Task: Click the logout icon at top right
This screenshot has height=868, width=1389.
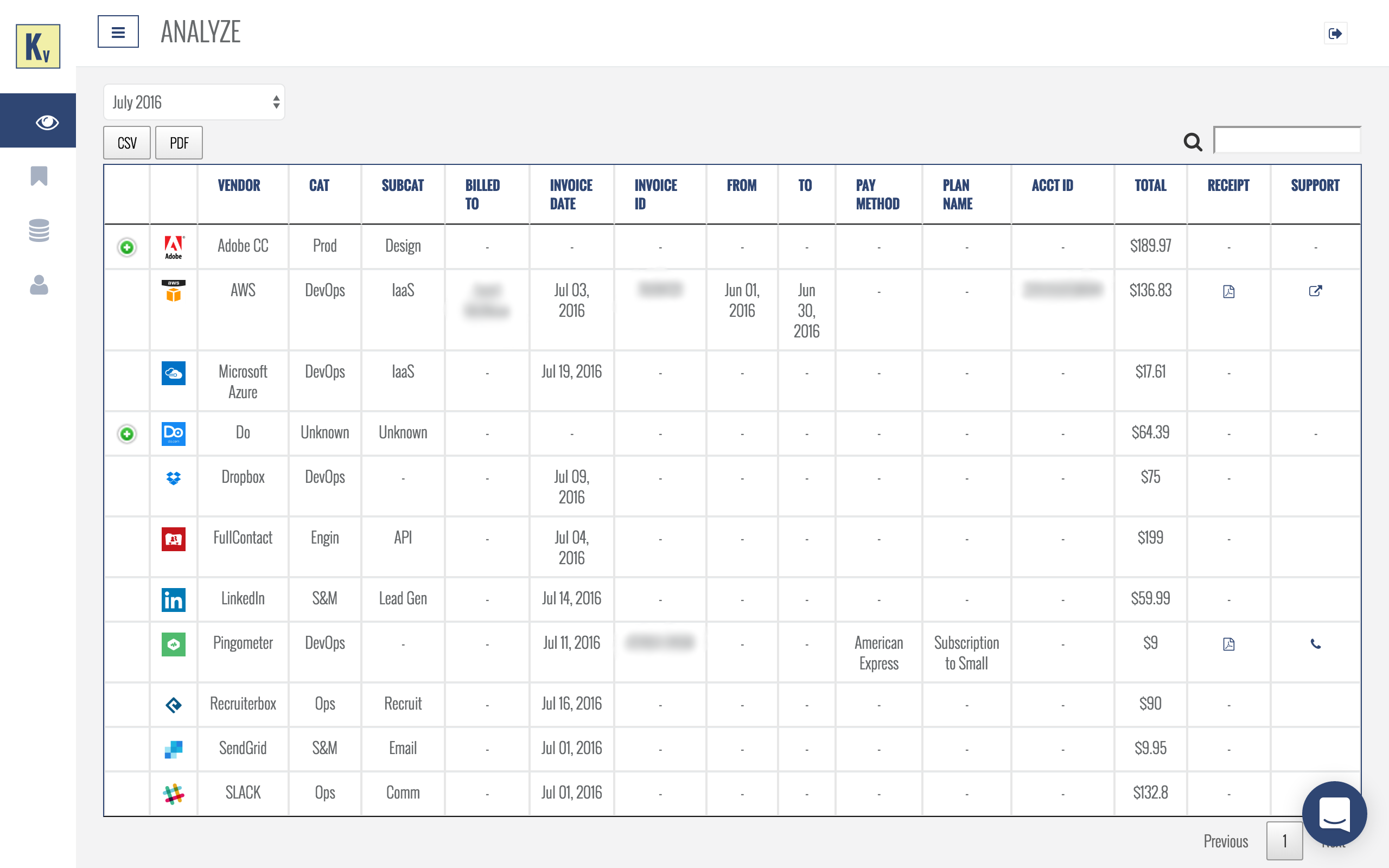Action: 1335,33
